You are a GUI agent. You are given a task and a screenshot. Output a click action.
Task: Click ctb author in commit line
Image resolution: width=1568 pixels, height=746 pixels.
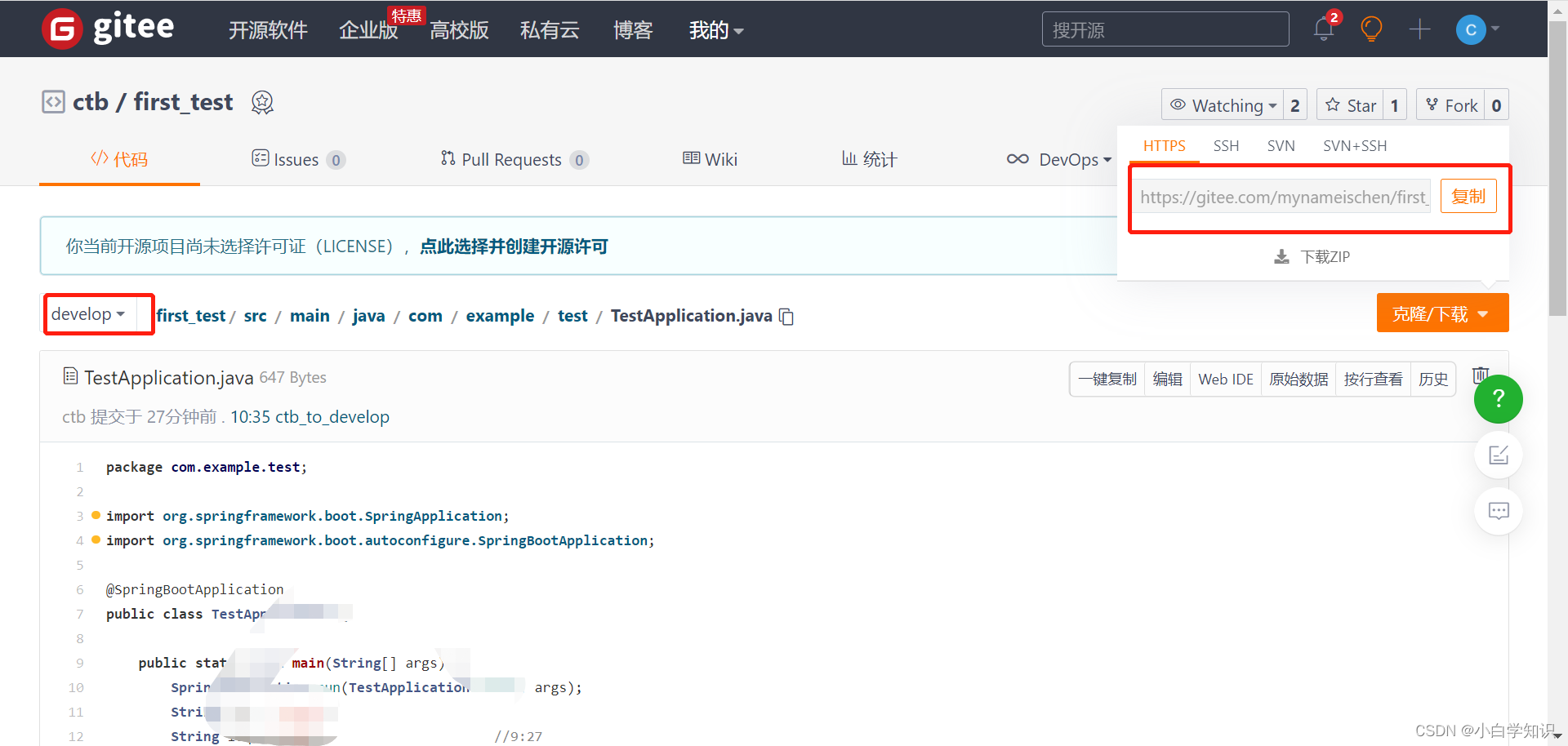[73, 417]
